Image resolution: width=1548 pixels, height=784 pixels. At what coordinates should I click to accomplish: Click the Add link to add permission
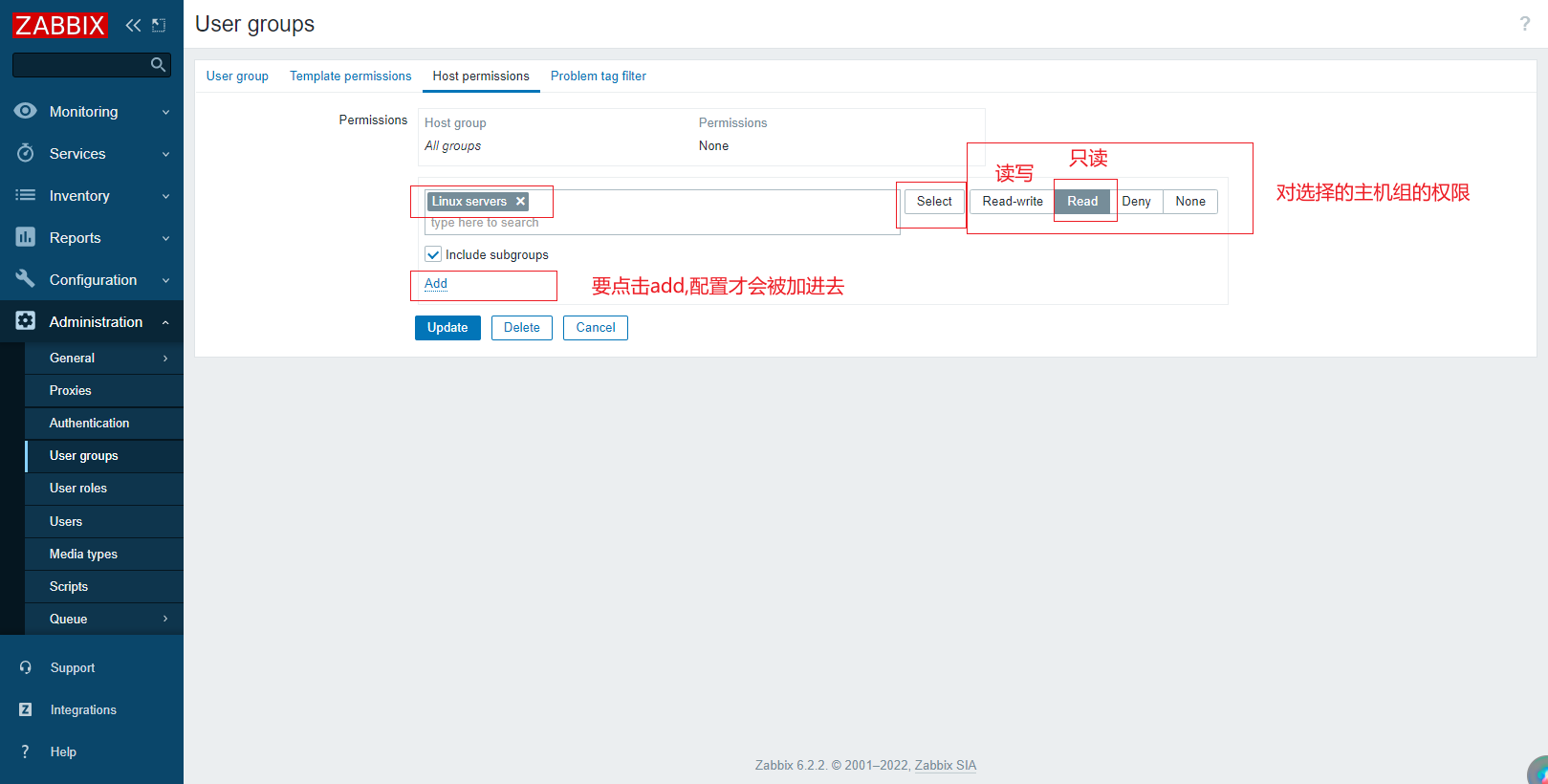pyautogui.click(x=436, y=283)
